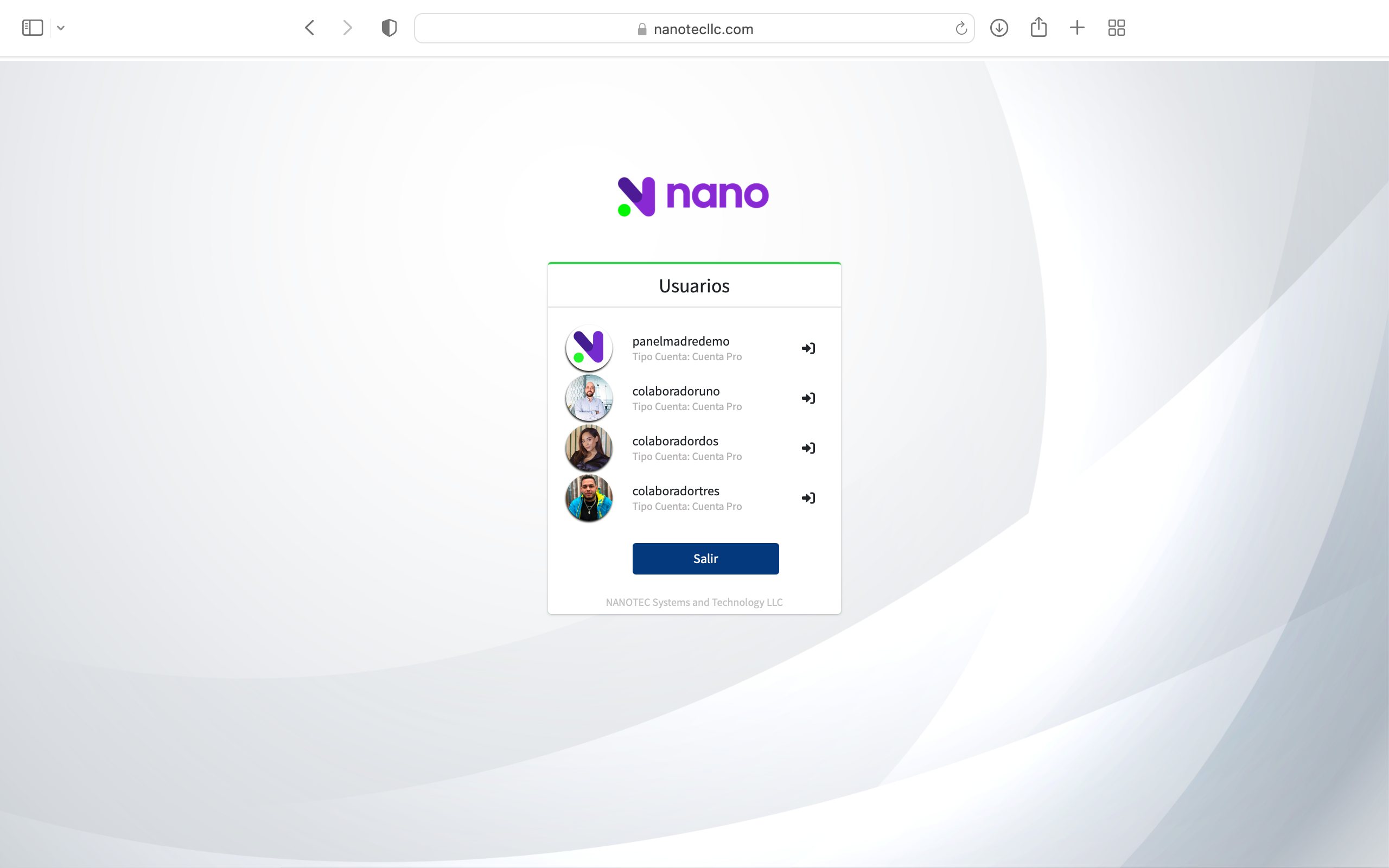Focus the nanotecllc.com address bar

694,28
